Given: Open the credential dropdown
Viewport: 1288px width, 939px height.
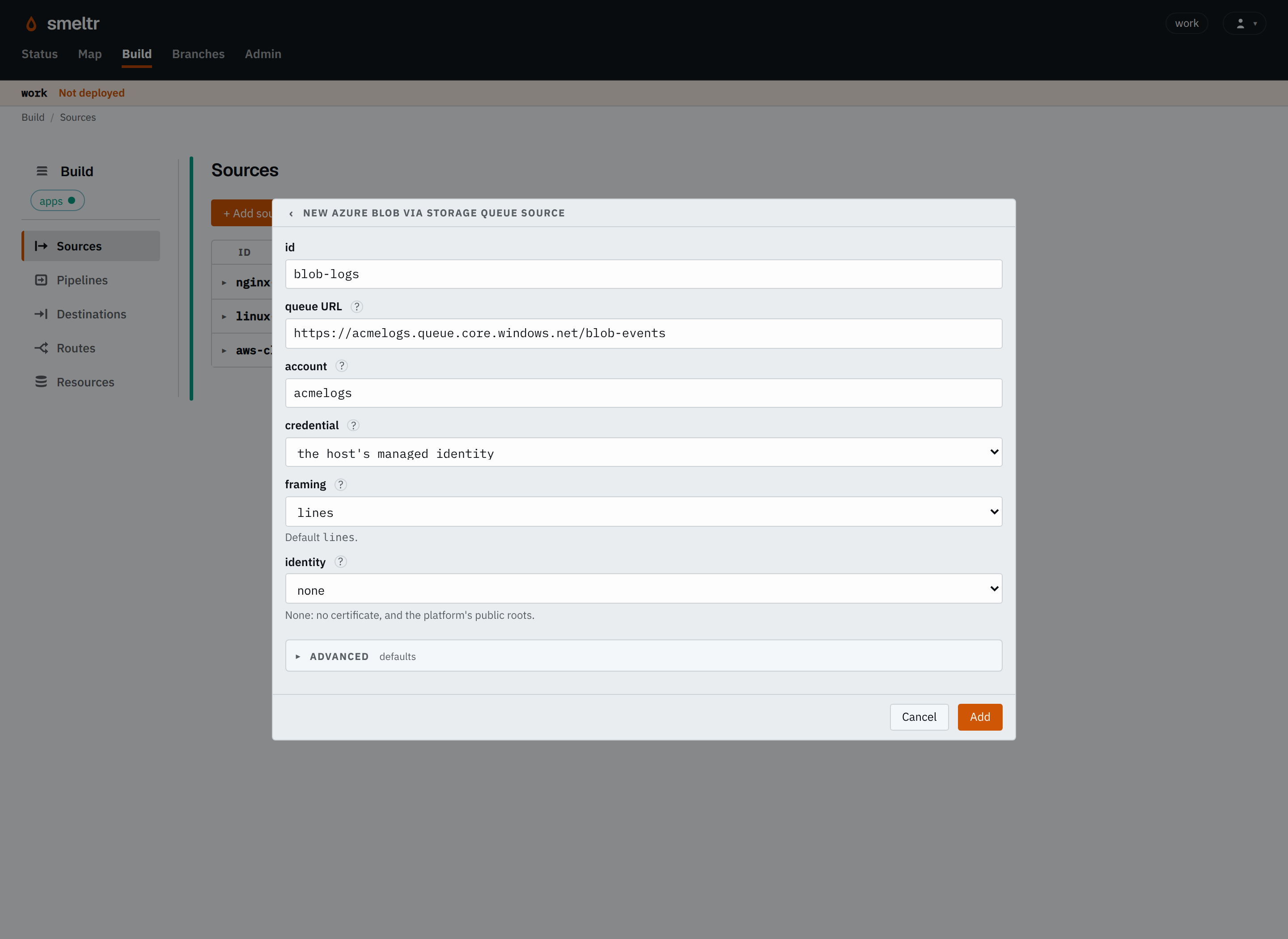Looking at the screenshot, I should 644,453.
